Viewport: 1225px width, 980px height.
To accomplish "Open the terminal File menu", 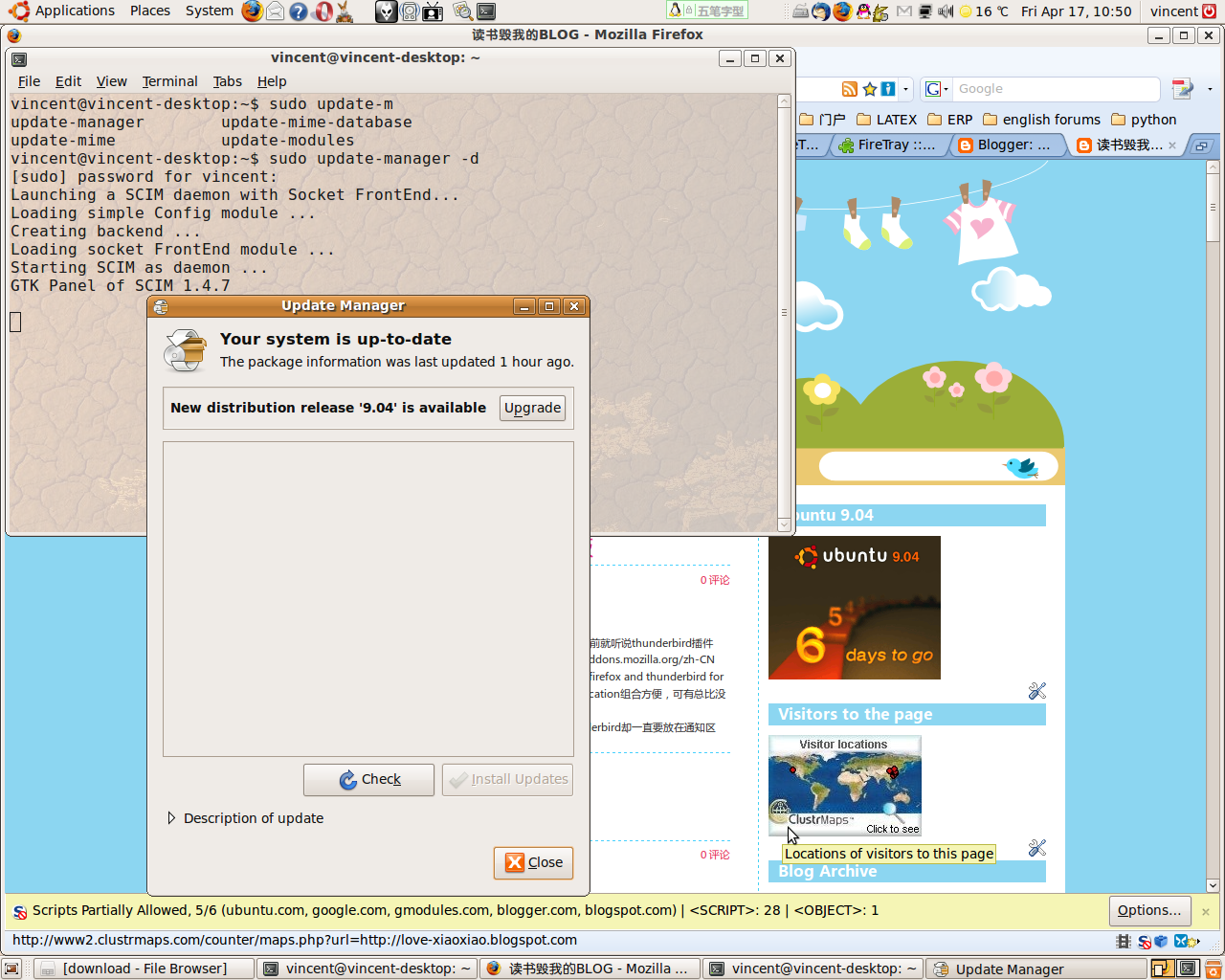I will (29, 81).
